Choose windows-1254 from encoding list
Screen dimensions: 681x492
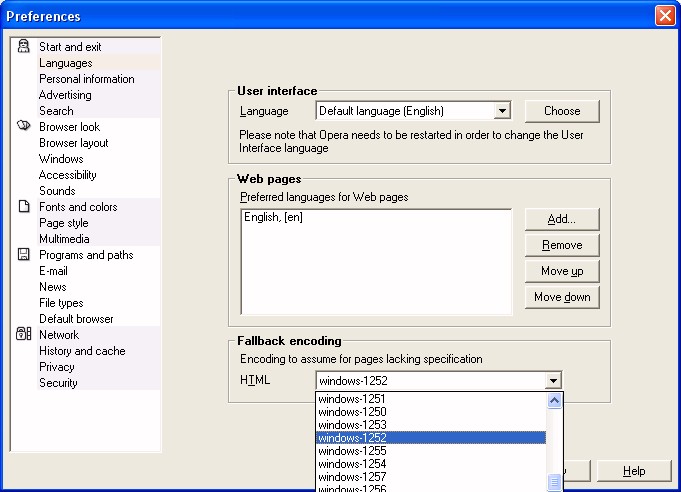tap(431, 464)
